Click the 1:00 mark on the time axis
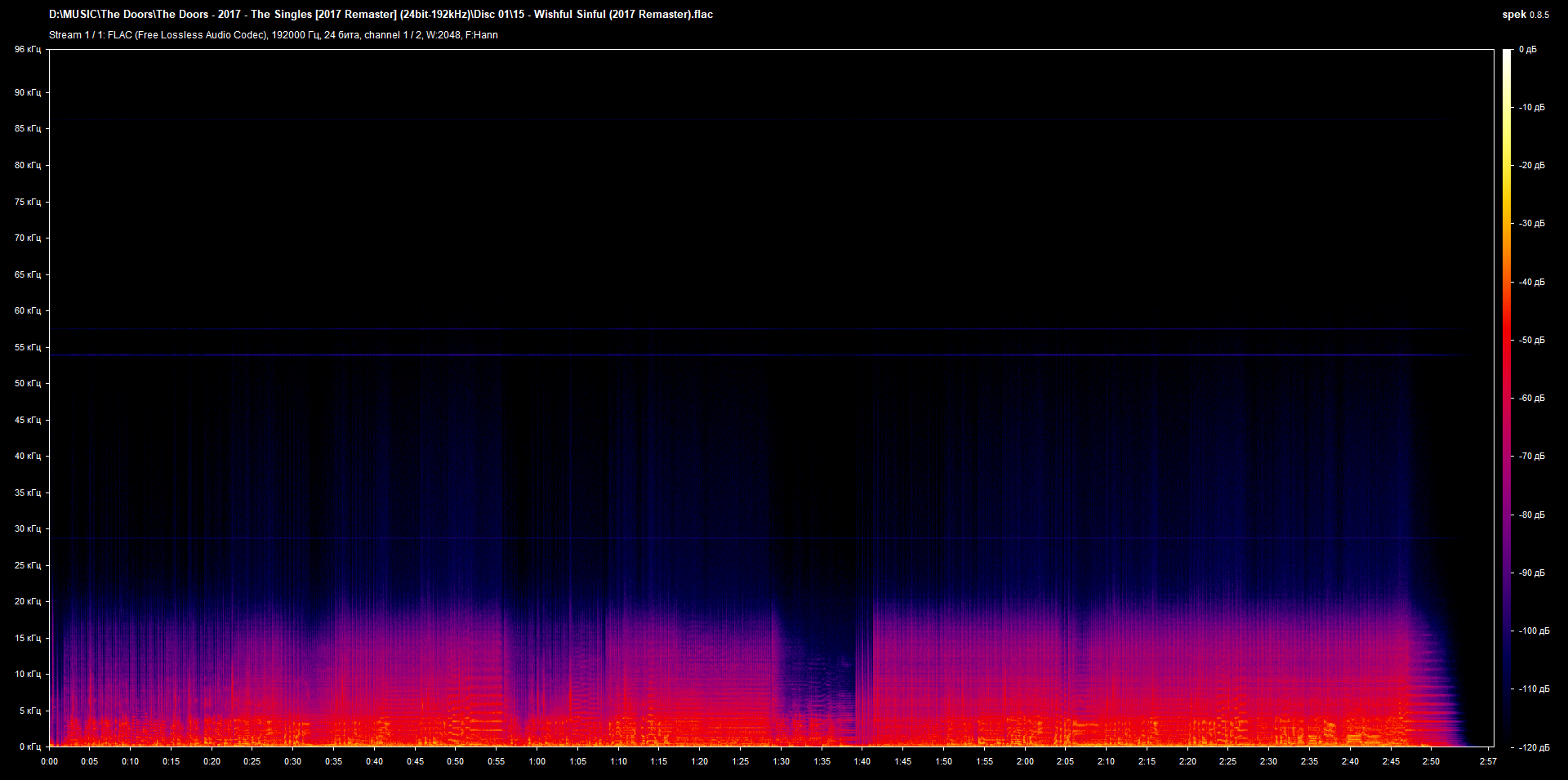Viewport: 1568px width, 780px height. 537,761
